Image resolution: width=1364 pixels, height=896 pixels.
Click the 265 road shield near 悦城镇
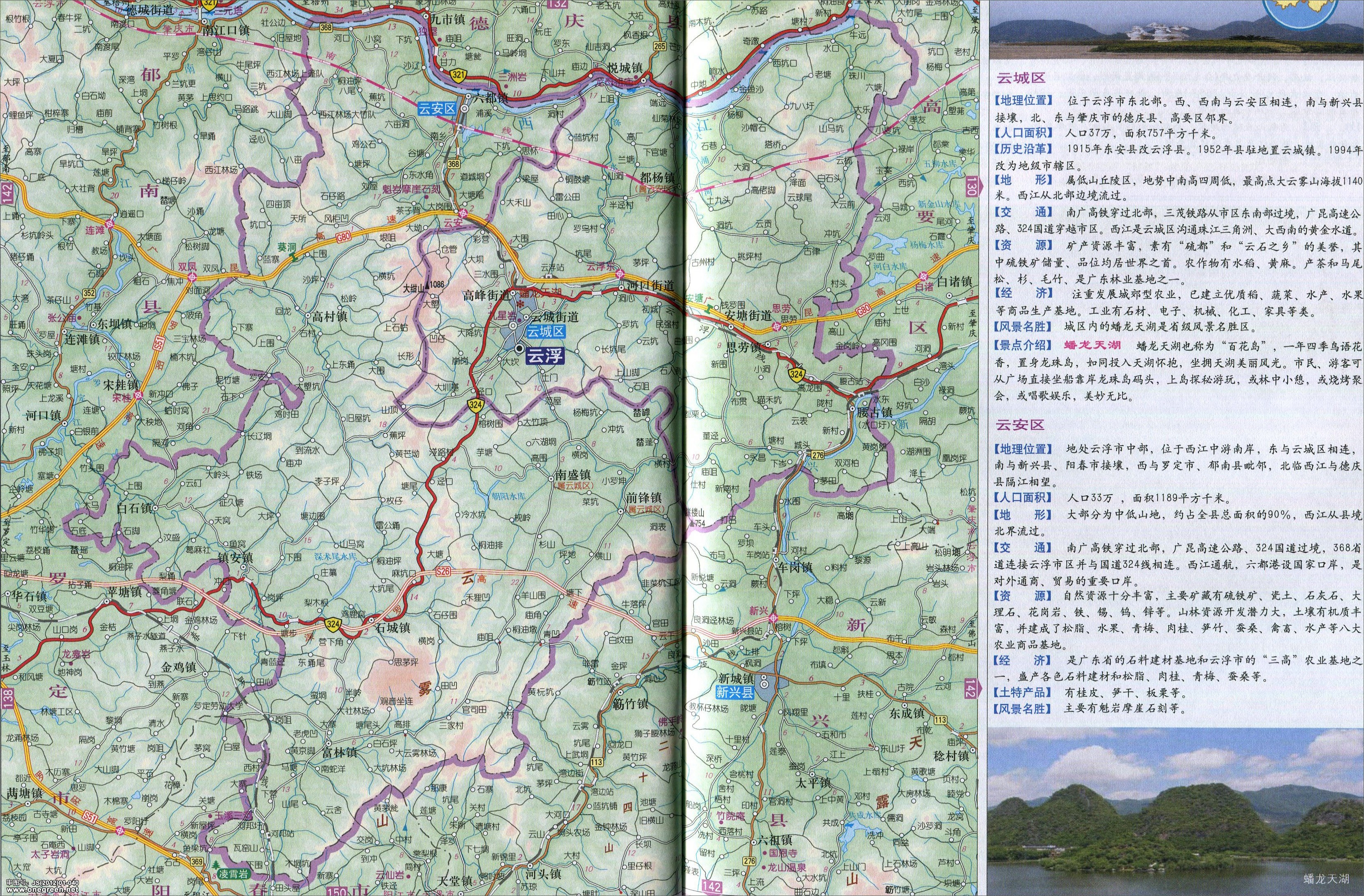click(660, 46)
